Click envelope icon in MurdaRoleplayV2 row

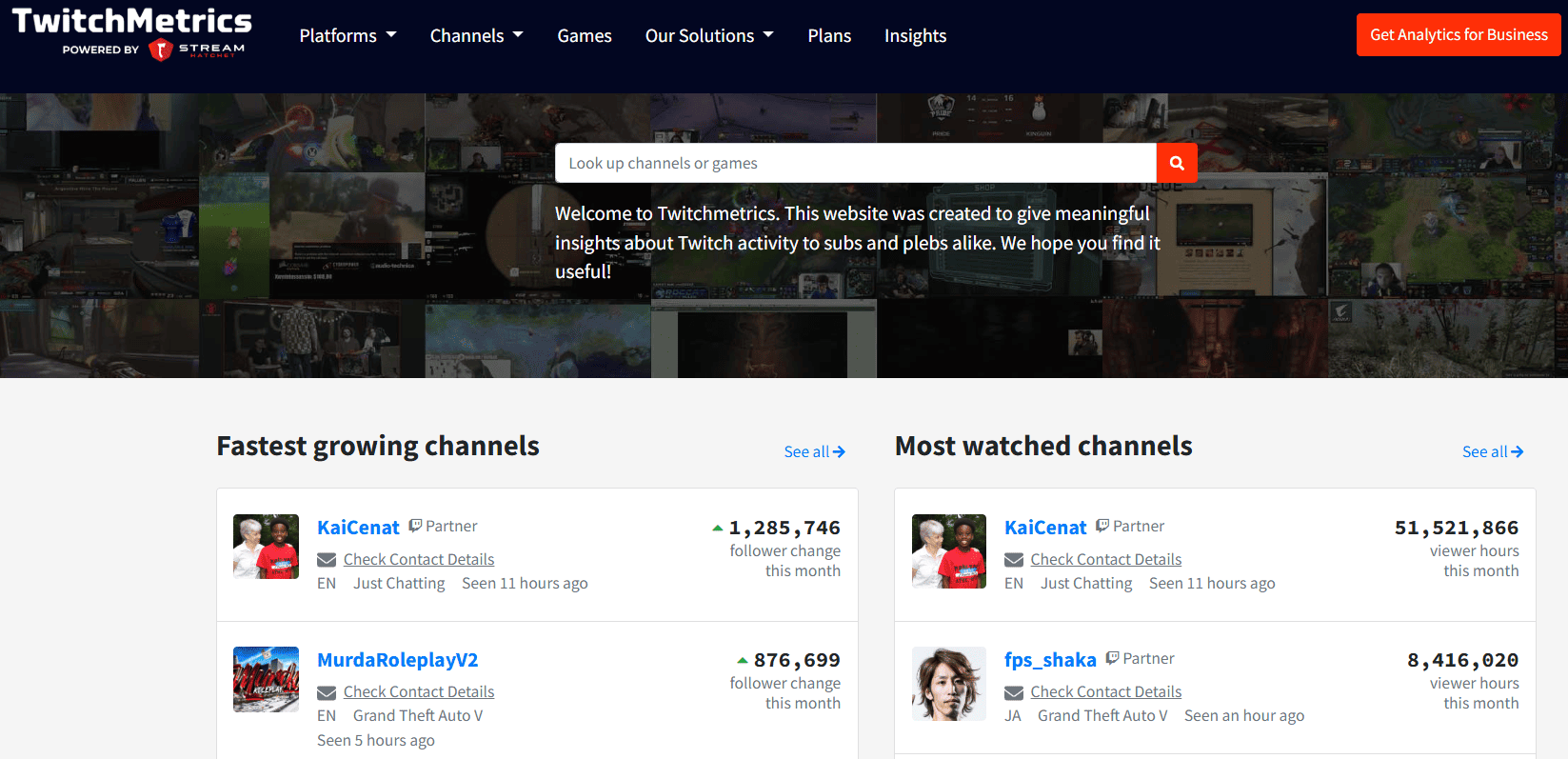click(327, 692)
